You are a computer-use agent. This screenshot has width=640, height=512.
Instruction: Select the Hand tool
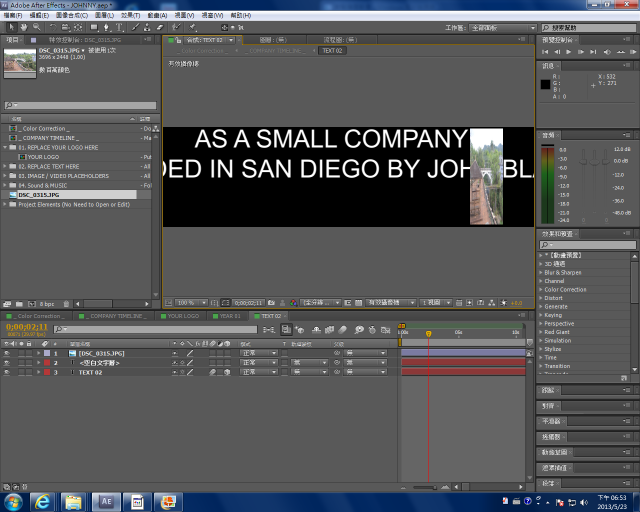click(24, 27)
